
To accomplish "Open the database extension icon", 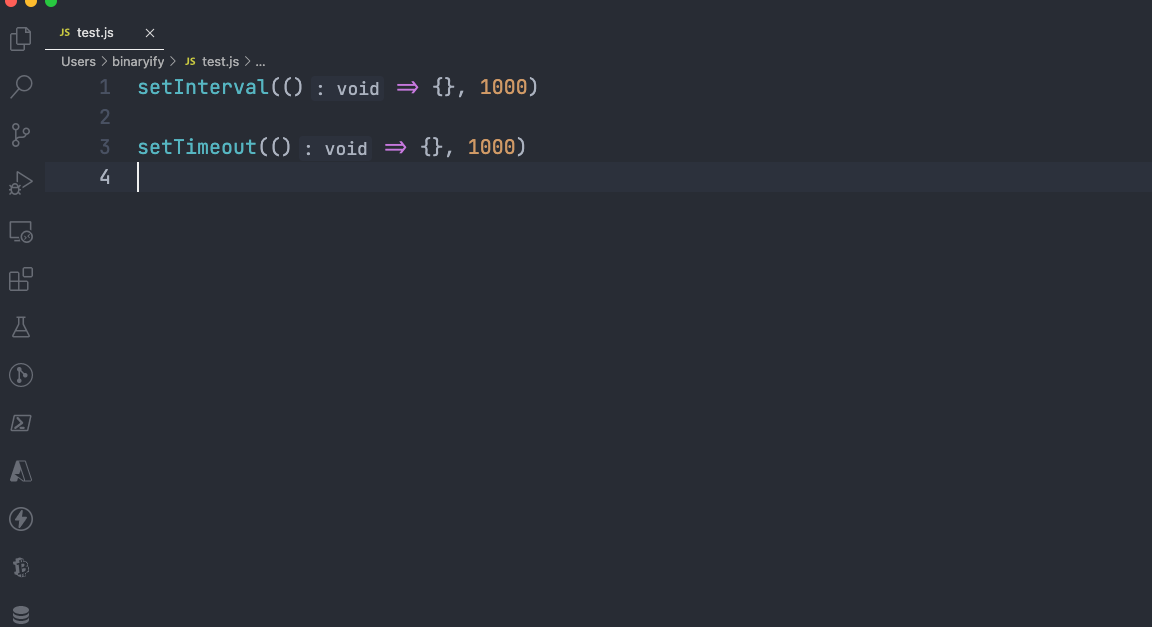I will coord(20,613).
